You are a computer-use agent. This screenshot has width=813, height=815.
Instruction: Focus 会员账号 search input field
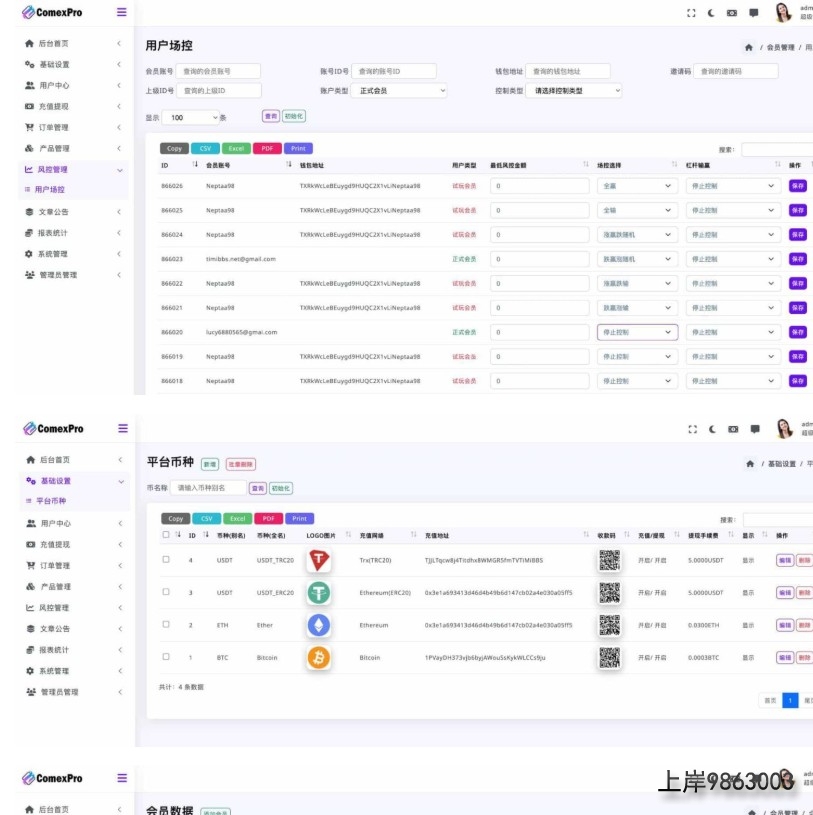(x=218, y=71)
